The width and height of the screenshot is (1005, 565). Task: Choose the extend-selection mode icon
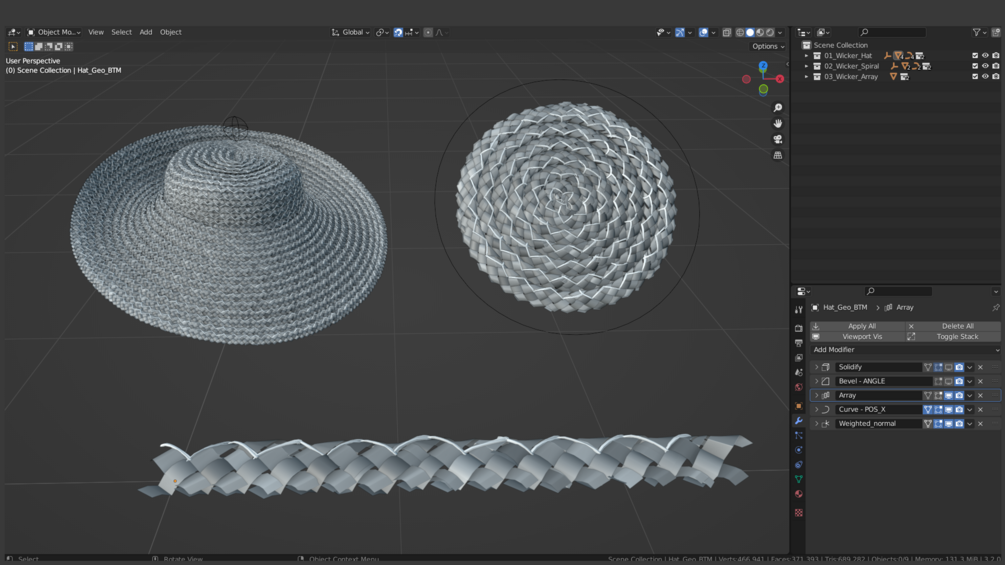38,46
